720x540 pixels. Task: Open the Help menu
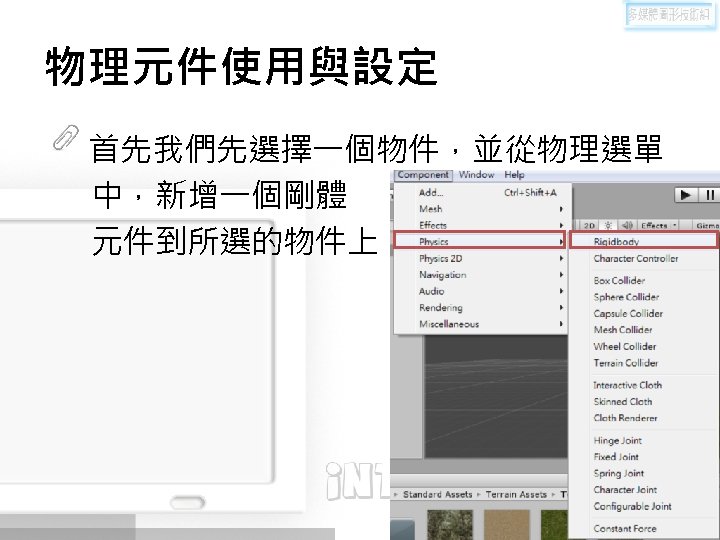click(514, 175)
